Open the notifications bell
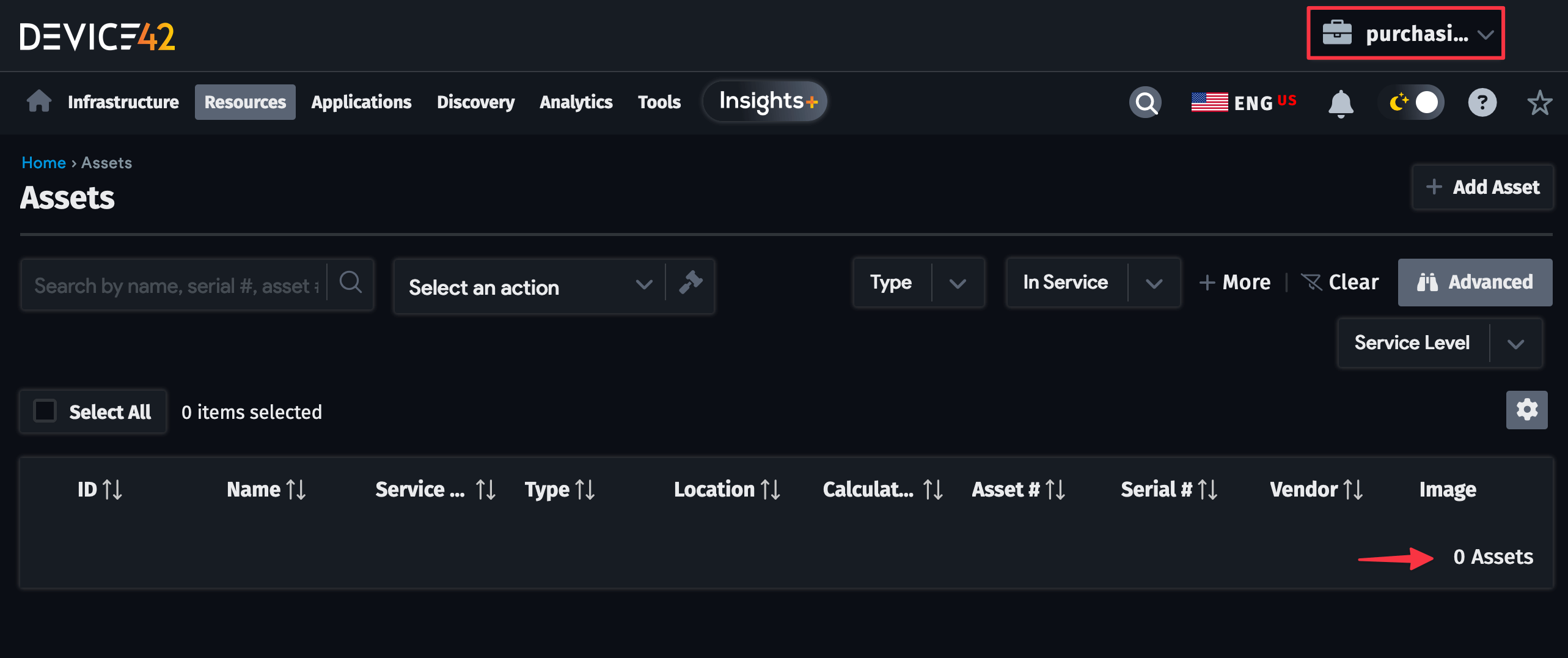The height and width of the screenshot is (658, 1568). click(x=1340, y=103)
